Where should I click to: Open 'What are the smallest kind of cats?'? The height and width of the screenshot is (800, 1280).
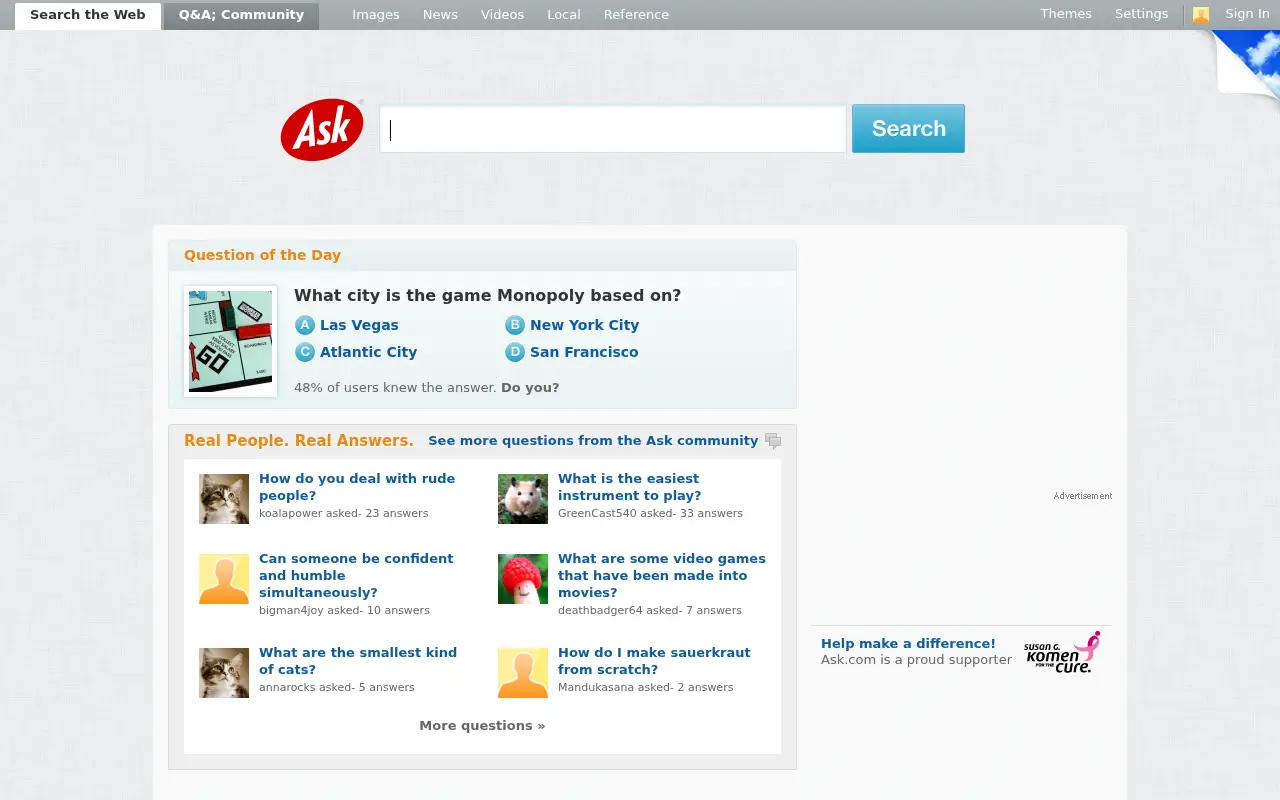tap(358, 661)
